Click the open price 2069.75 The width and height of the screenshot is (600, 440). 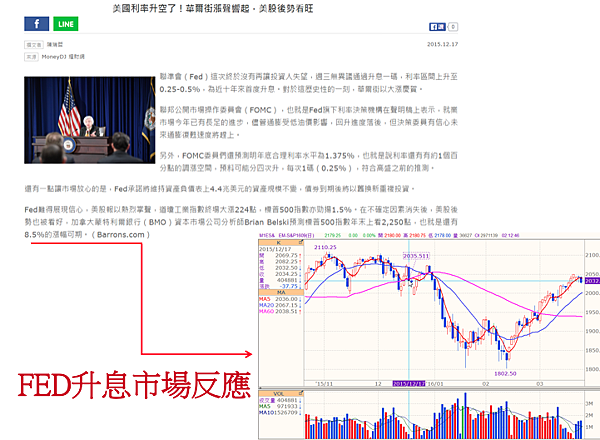pyautogui.click(x=286, y=255)
